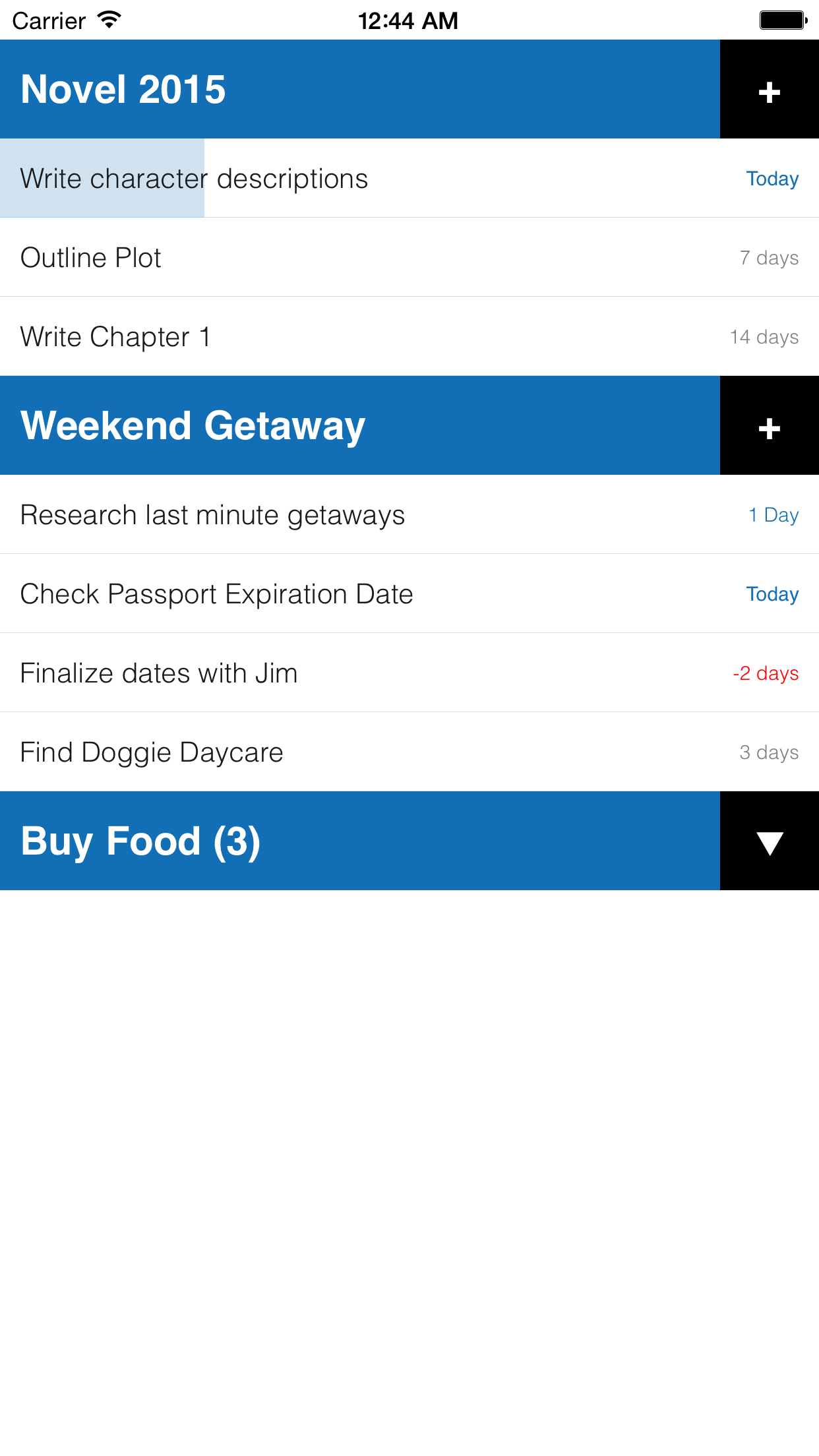Add a task to Novel 2015
This screenshot has height=1456, width=819.
click(769, 90)
